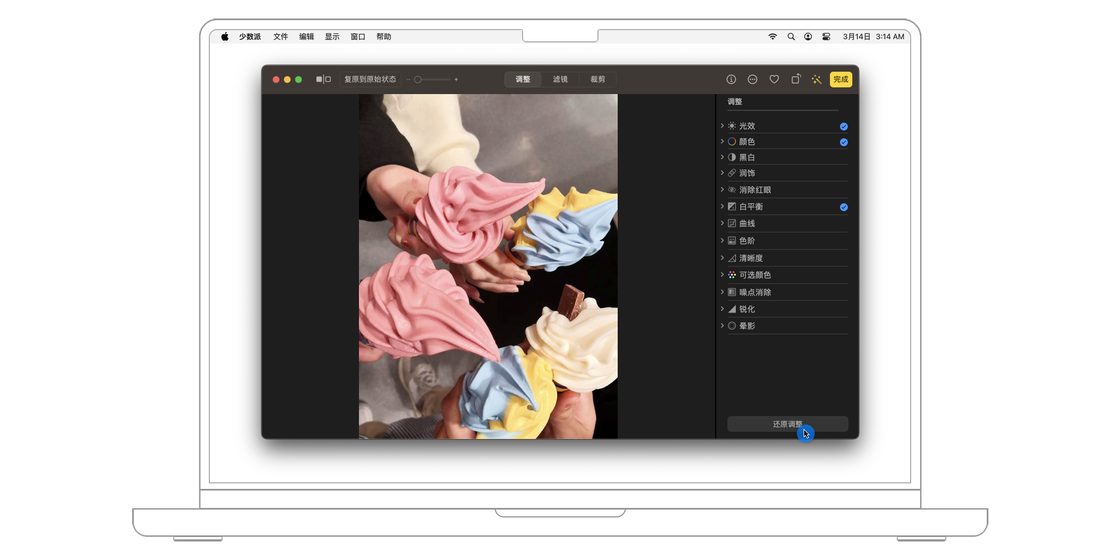This screenshot has width=1120, height=560.
Task: Click the zoom slider in the toolbar
Action: click(432, 79)
